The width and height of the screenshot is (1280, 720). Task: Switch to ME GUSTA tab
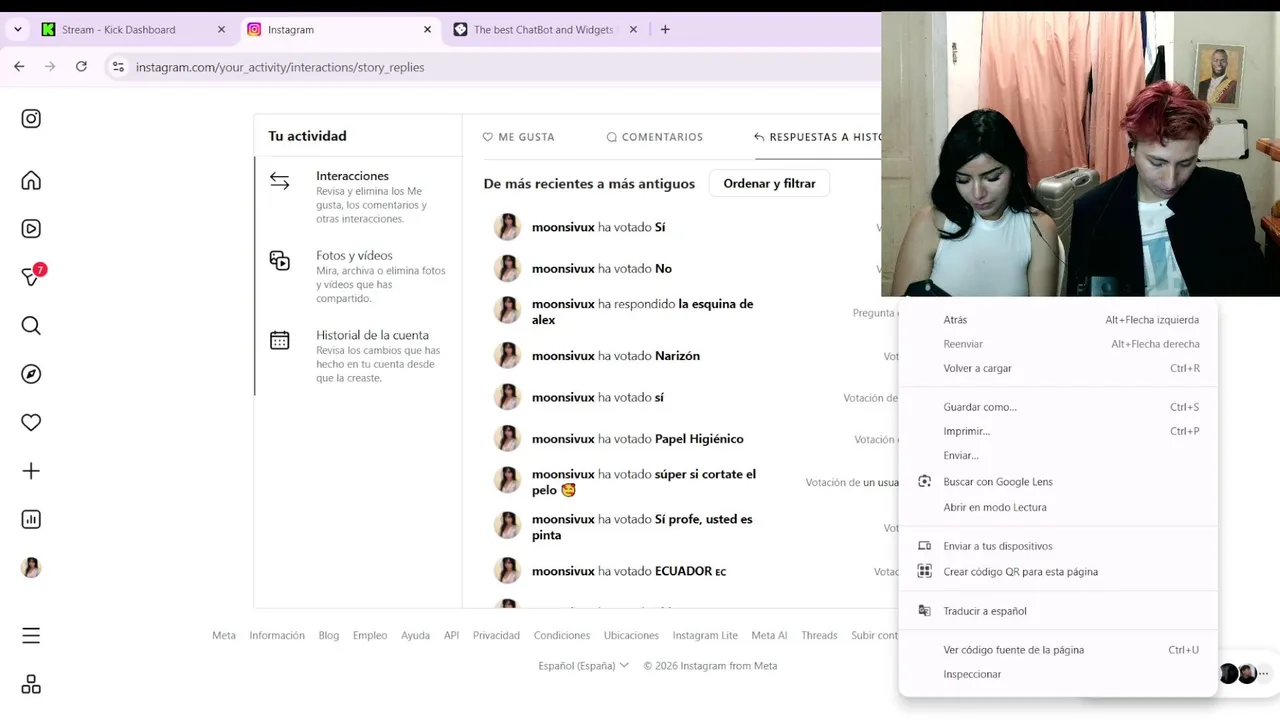tap(518, 137)
